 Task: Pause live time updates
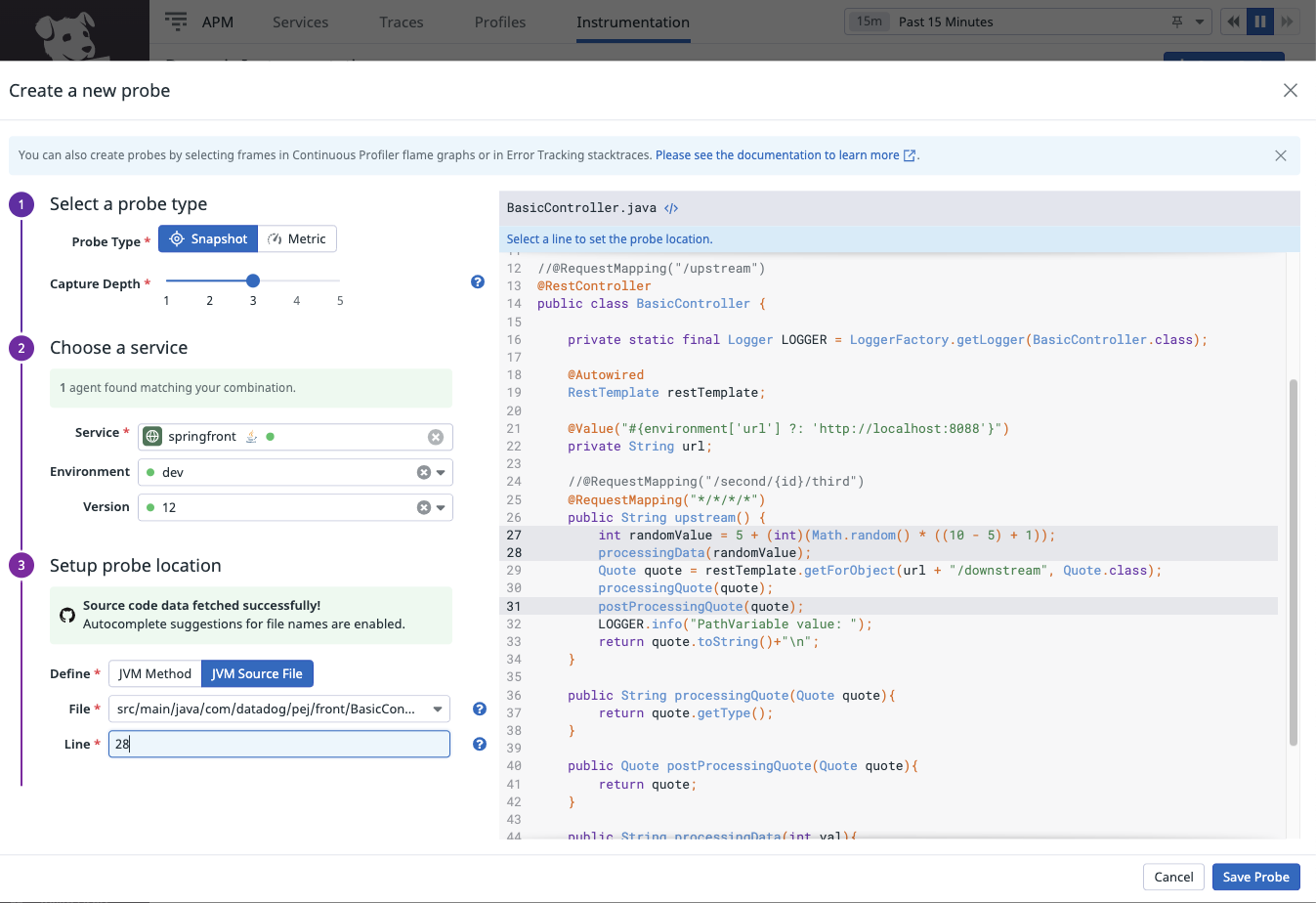pyautogui.click(x=1260, y=21)
